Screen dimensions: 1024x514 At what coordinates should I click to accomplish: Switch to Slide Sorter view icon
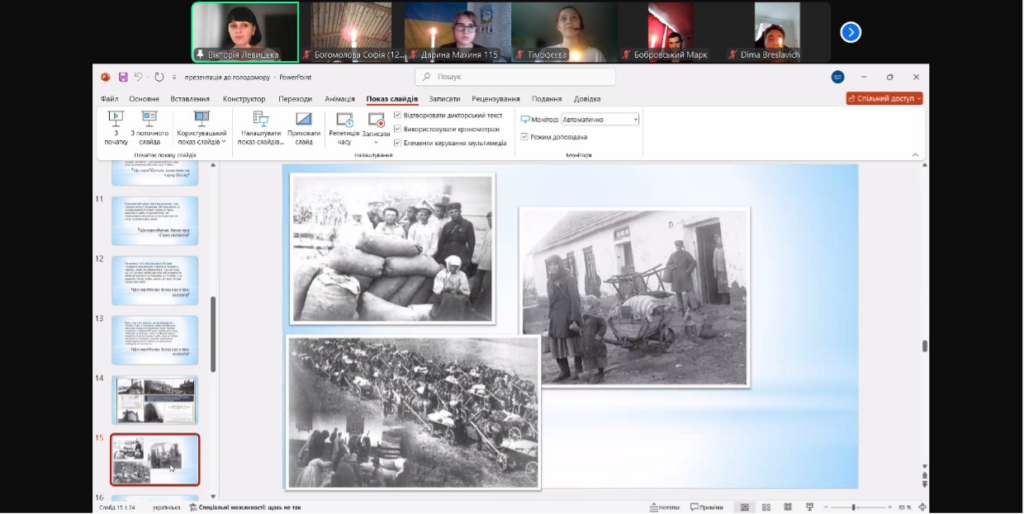pos(766,507)
